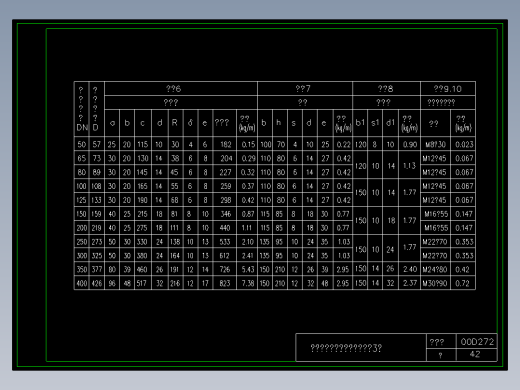Click the c value '517'
520x390 pixels.
point(141,283)
